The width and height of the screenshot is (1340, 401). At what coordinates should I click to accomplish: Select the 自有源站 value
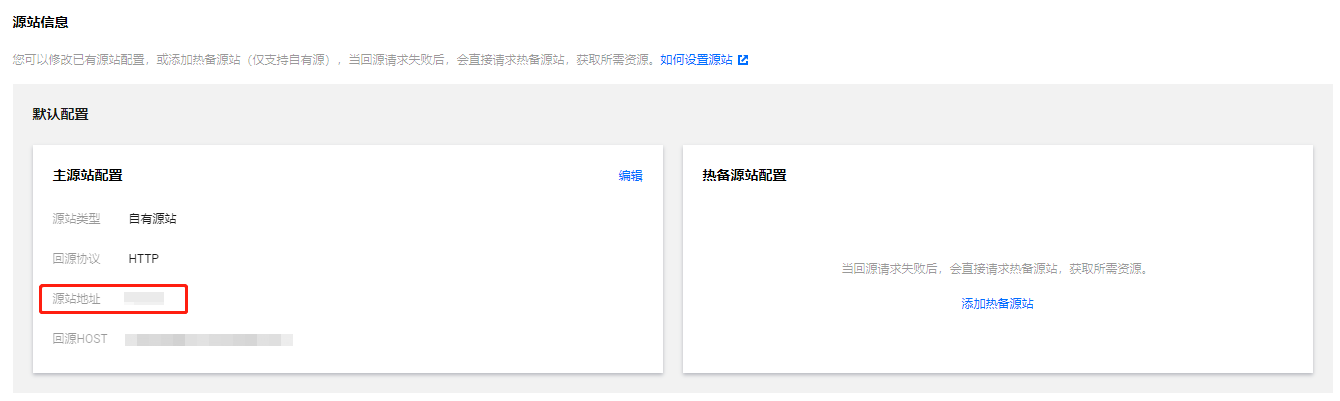pos(153,219)
